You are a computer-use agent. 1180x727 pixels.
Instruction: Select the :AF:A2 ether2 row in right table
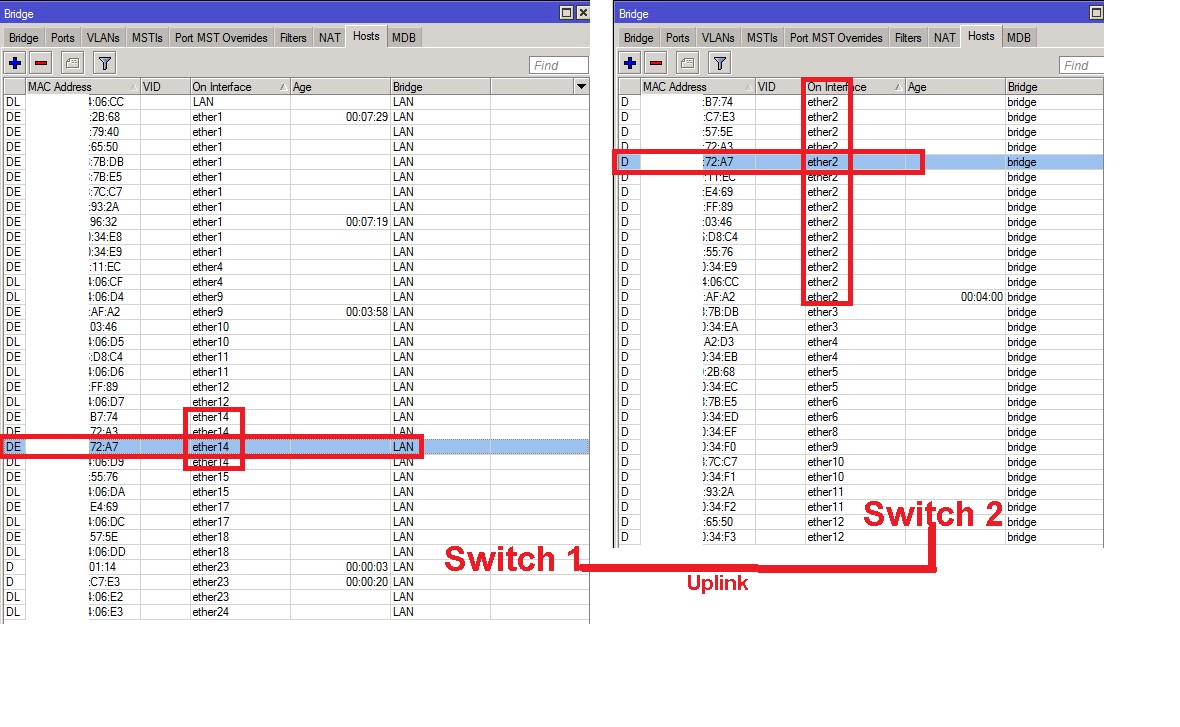pos(861,297)
